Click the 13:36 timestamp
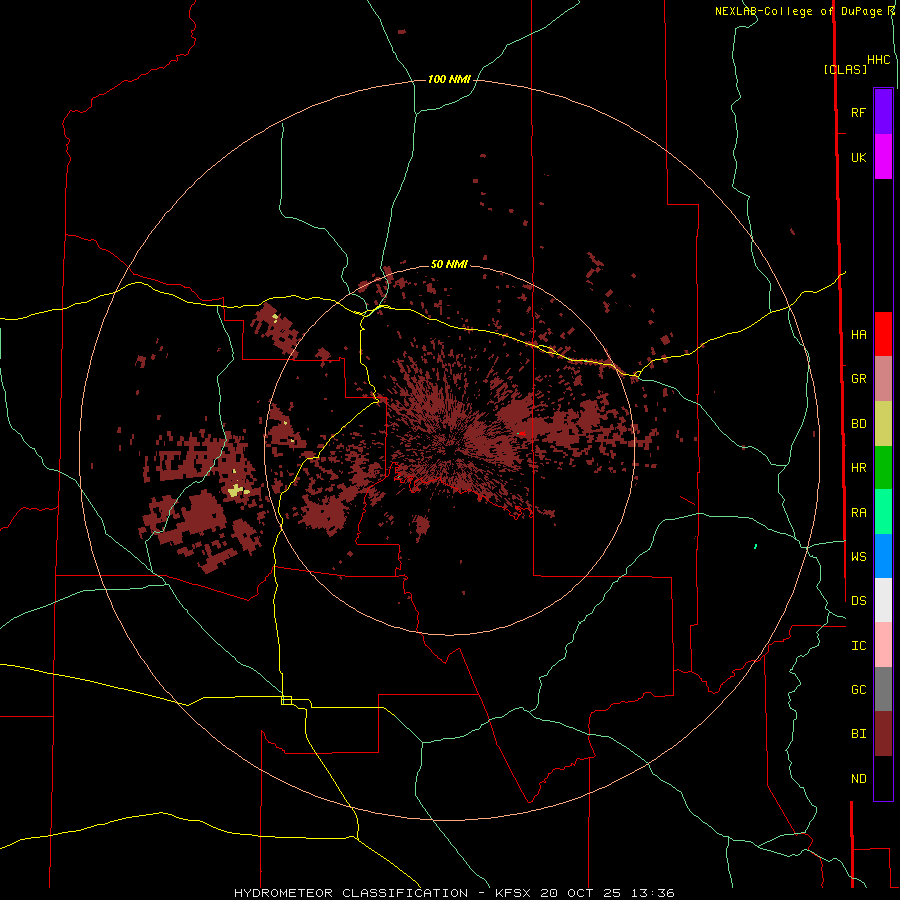Image resolution: width=900 pixels, height=900 pixels. [x=653, y=893]
